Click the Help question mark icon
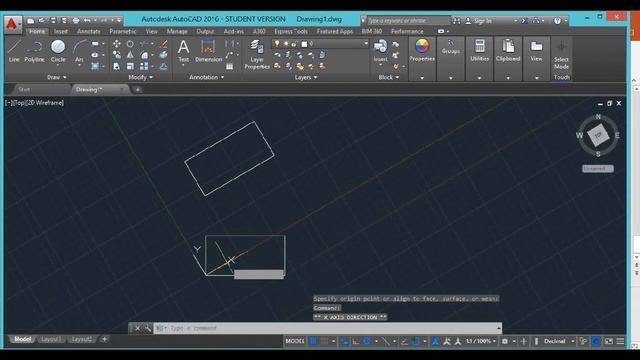Screen dimensions: 640x360 (x=557, y=21)
